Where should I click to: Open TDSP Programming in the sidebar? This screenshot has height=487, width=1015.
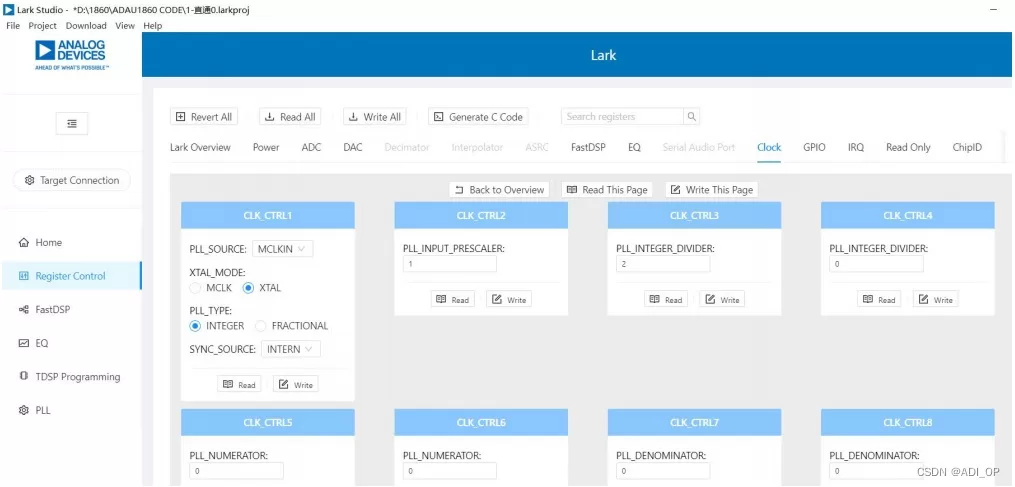(70, 376)
